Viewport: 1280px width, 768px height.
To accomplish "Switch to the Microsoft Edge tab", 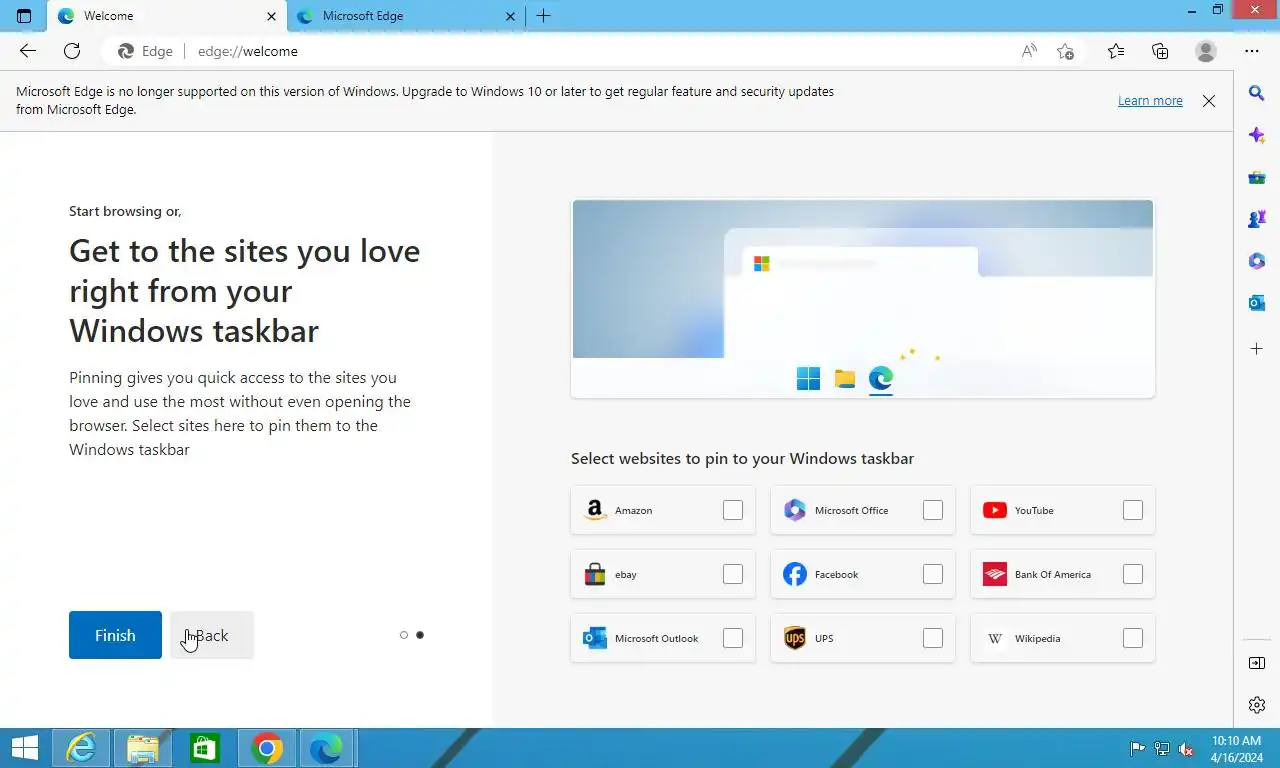I will click(x=405, y=16).
